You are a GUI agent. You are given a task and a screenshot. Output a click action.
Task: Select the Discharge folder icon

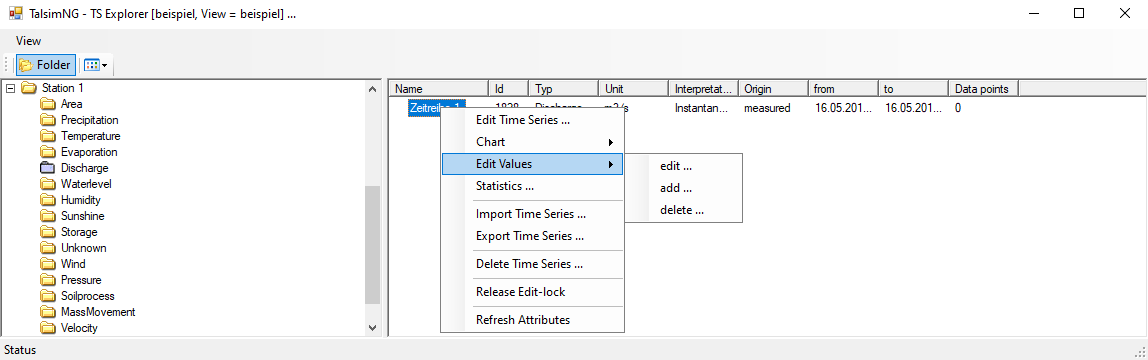click(48, 168)
